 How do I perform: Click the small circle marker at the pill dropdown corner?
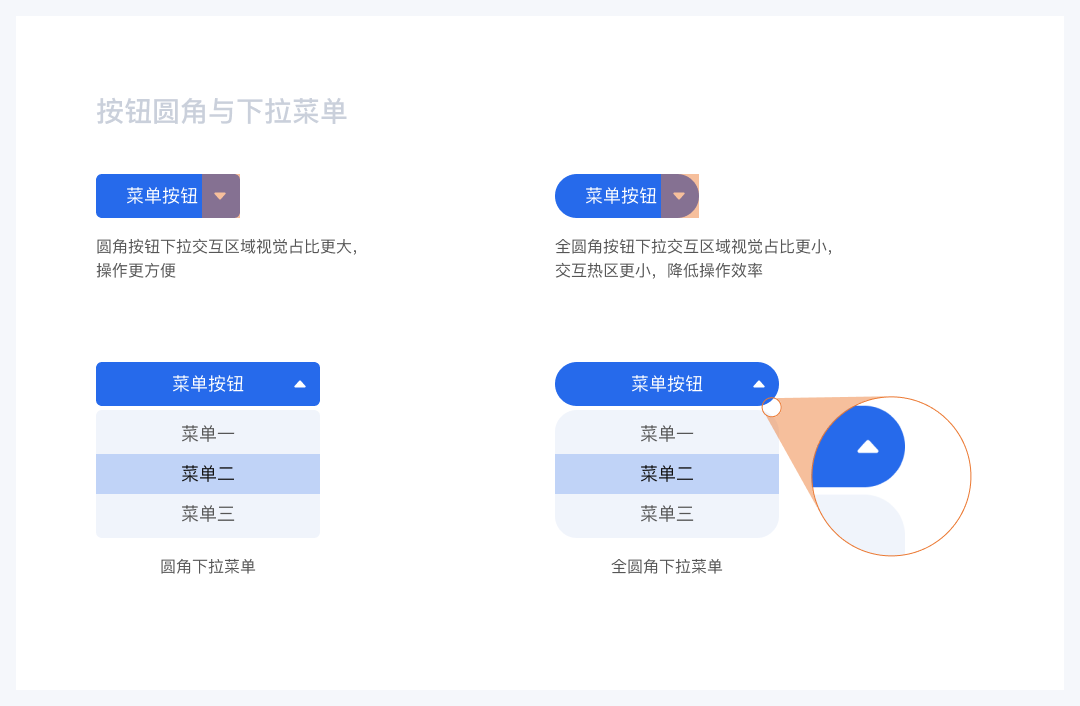click(772, 407)
